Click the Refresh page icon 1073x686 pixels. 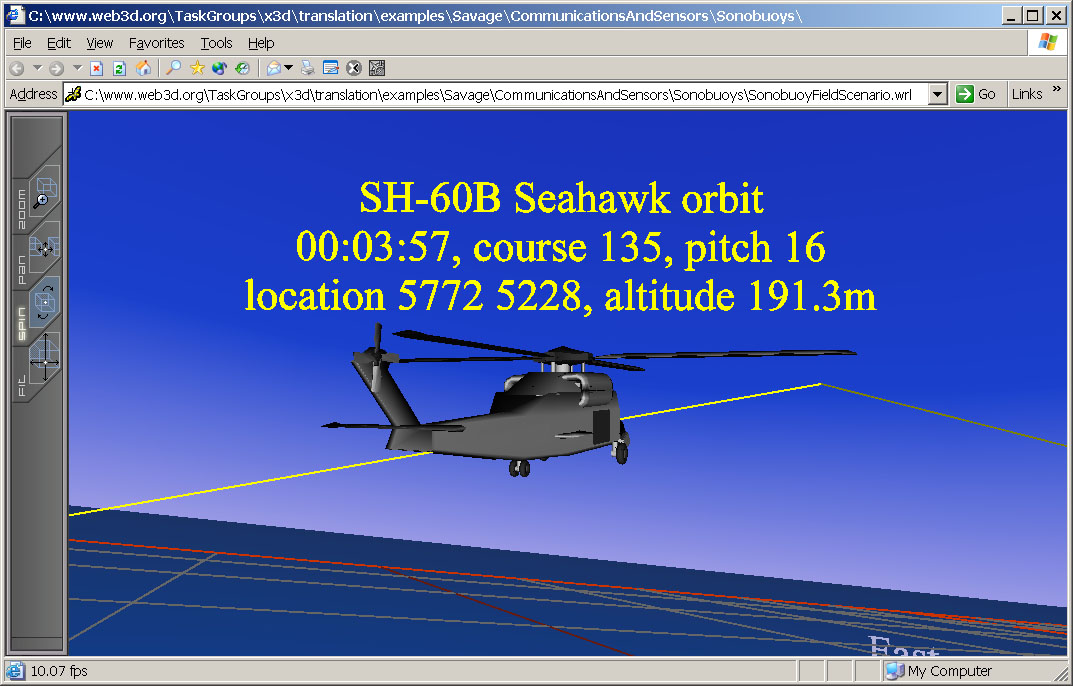tap(119, 68)
